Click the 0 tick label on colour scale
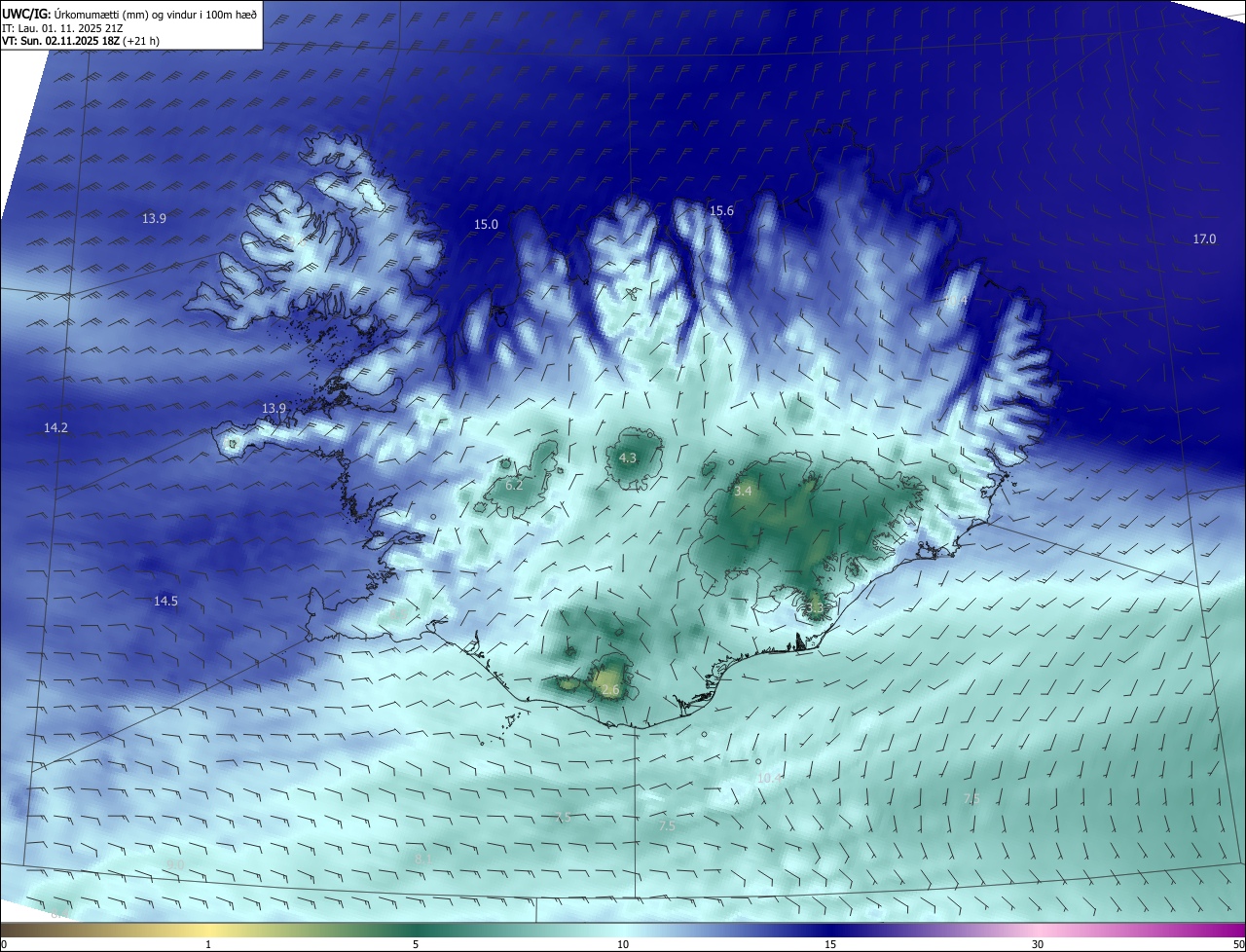Screen dimensions: 1246x952 pos(4,944)
